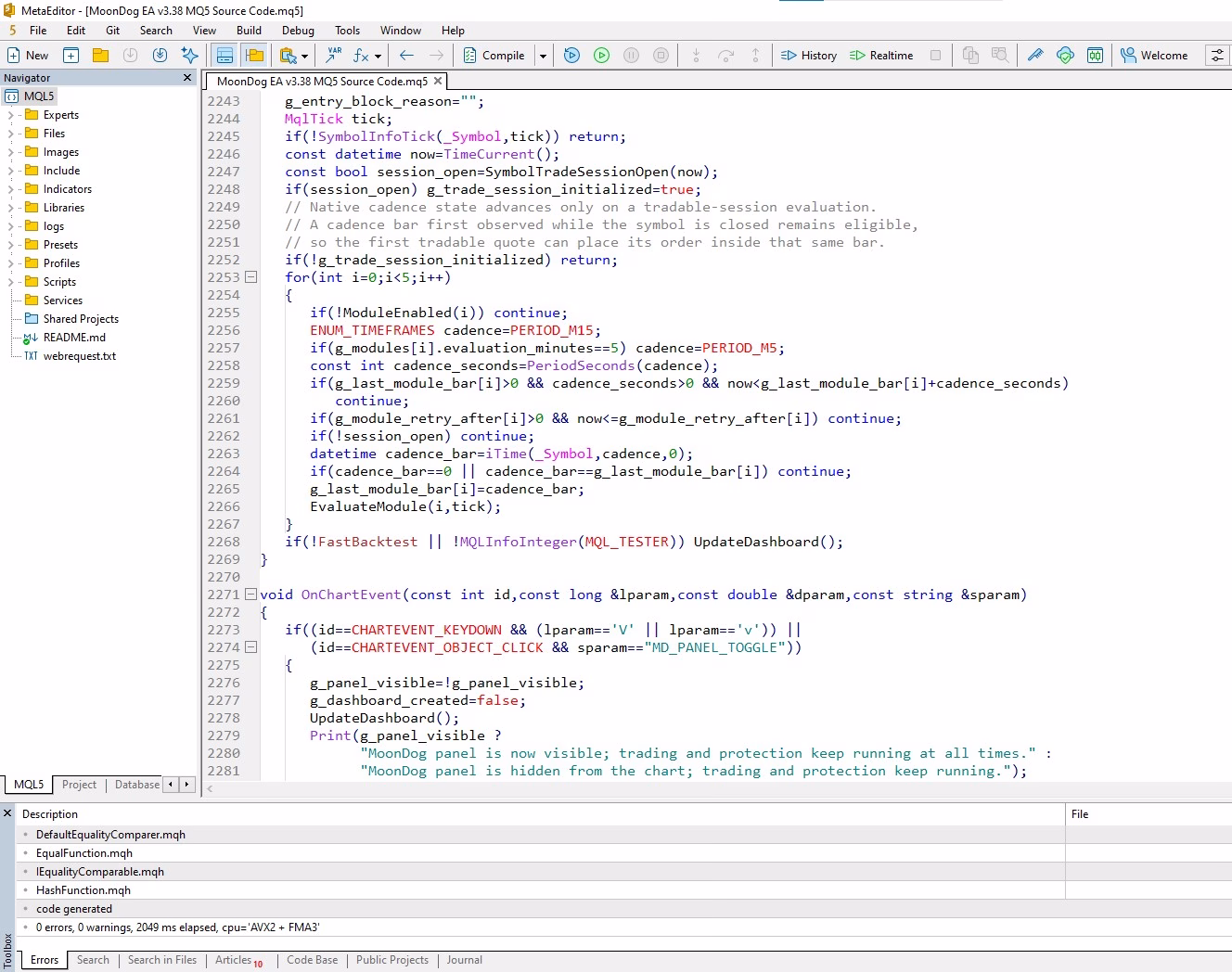The width and height of the screenshot is (1232, 972).
Task: Click the Step Over debug icon
Action: (726, 56)
